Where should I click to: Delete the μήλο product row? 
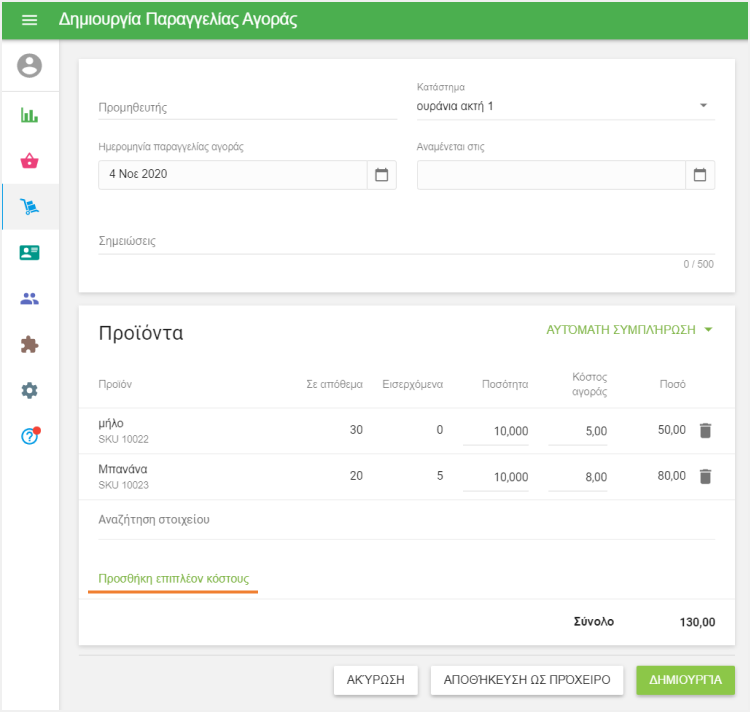coord(705,431)
